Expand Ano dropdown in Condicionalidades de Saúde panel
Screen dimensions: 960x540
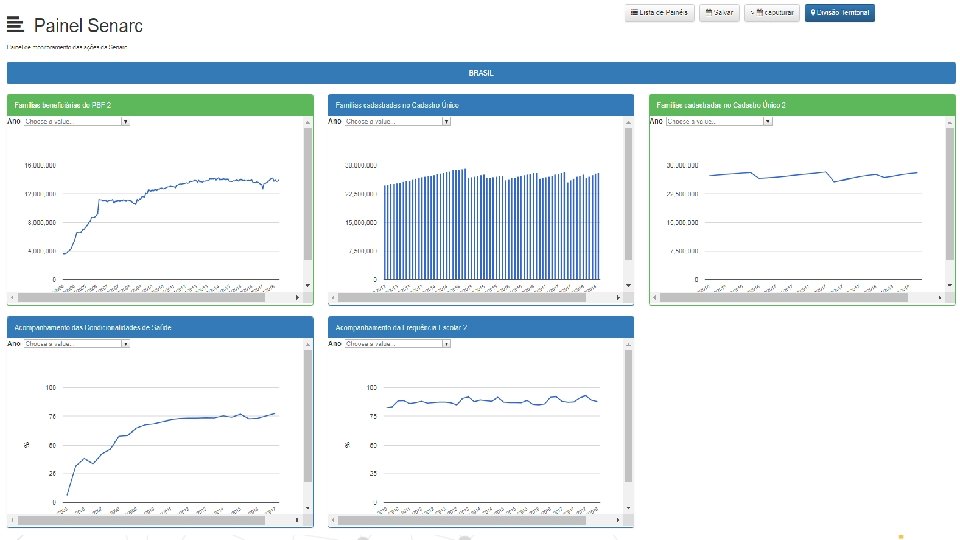[77, 343]
